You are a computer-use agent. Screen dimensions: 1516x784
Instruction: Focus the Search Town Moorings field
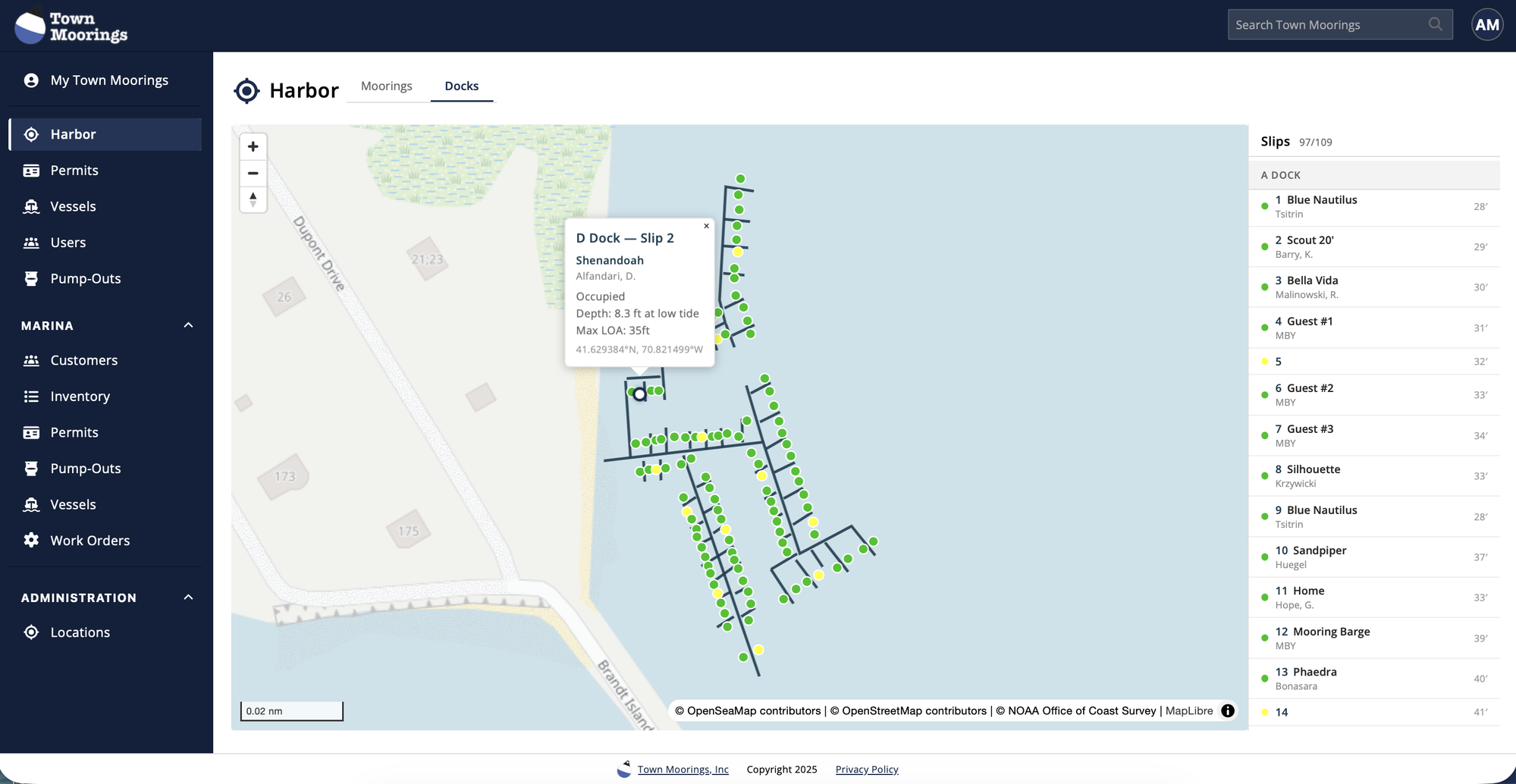click(x=1340, y=24)
